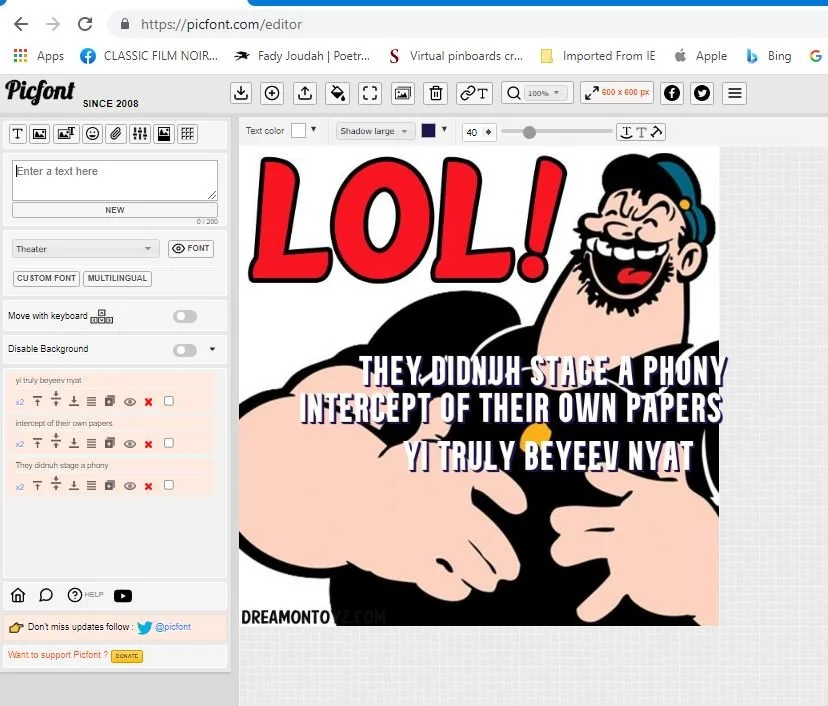Click the upload image icon
The image size is (828, 706).
pyautogui.click(x=305, y=93)
